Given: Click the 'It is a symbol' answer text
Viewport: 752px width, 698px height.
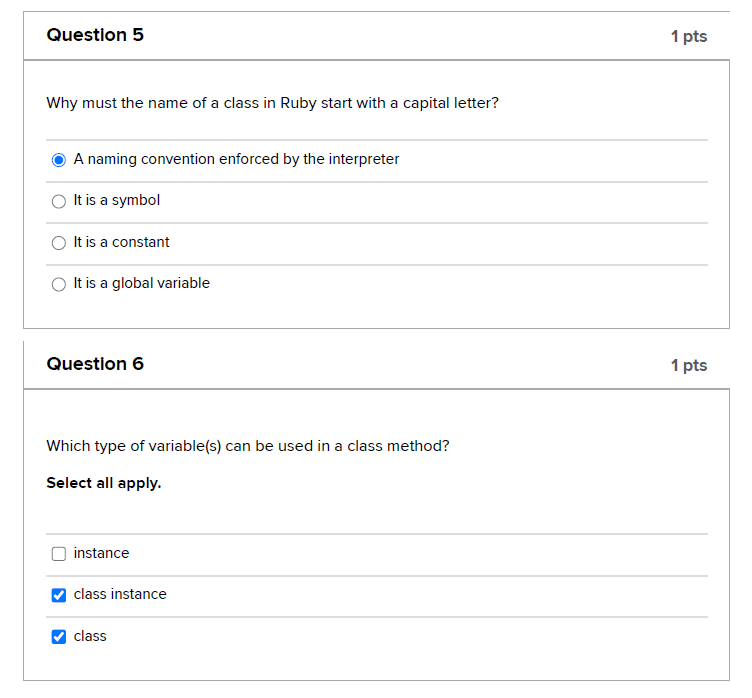Looking at the screenshot, I should [x=117, y=200].
